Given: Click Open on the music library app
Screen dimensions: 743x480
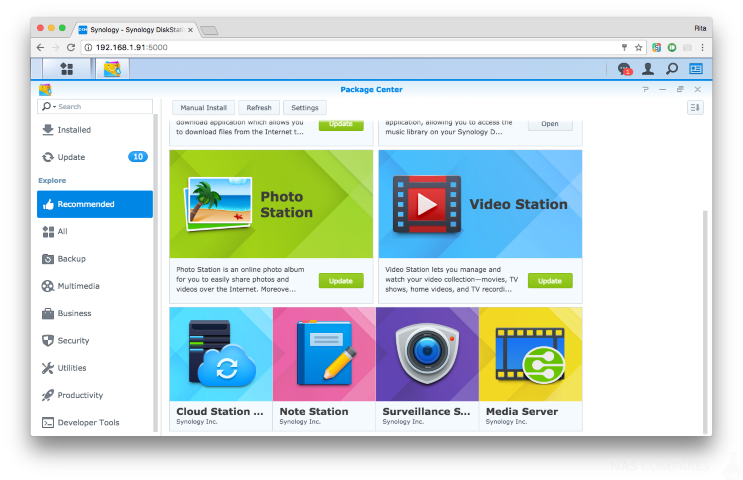Looking at the screenshot, I should [x=550, y=124].
